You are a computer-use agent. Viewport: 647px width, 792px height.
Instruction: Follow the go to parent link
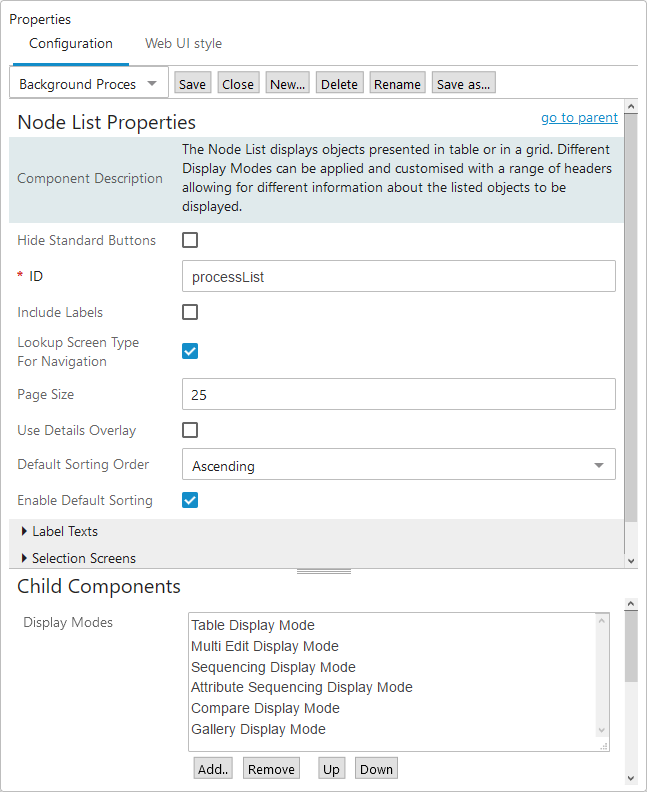coord(579,118)
